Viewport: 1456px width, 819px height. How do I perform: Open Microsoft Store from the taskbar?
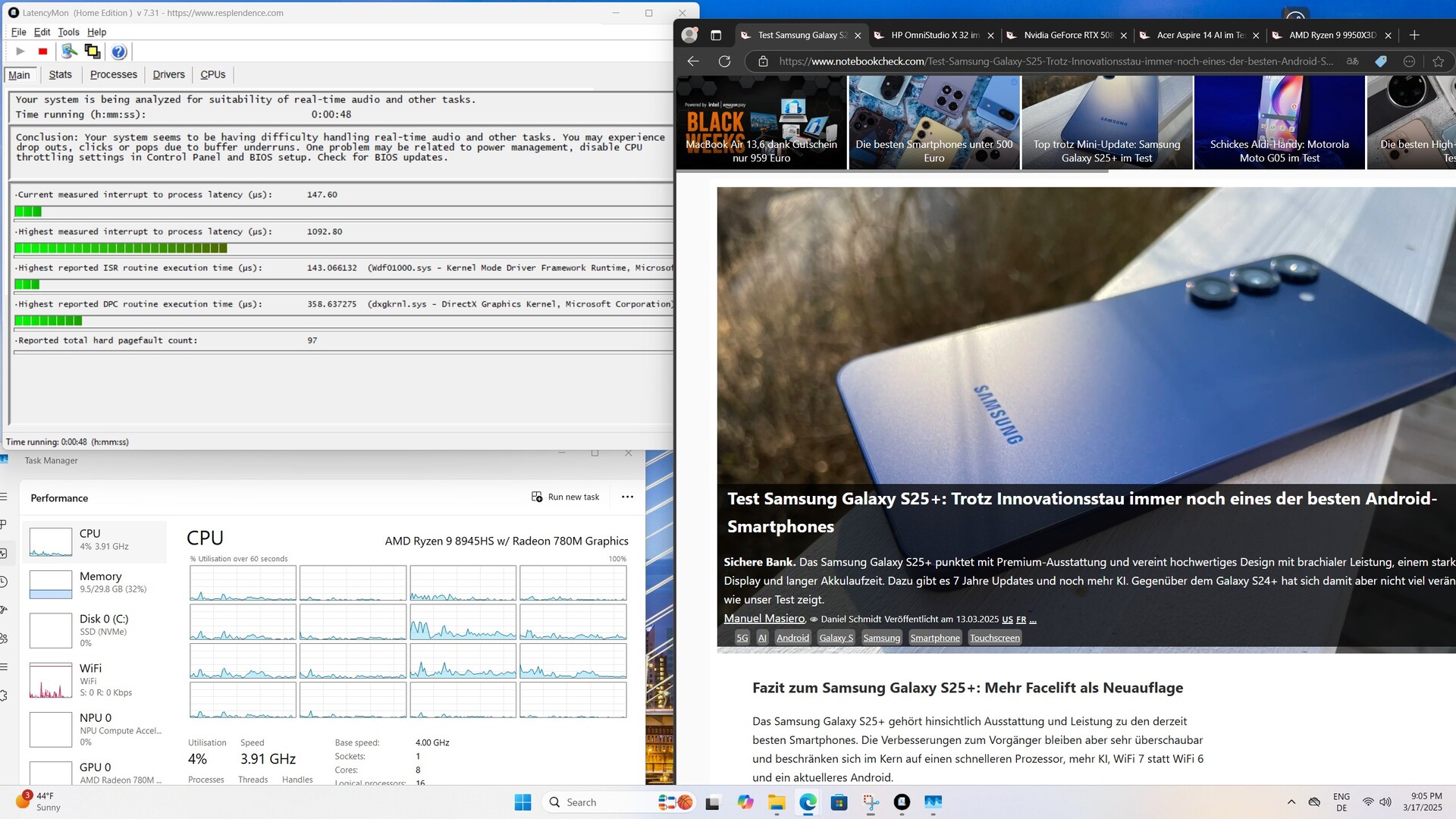[x=839, y=802]
